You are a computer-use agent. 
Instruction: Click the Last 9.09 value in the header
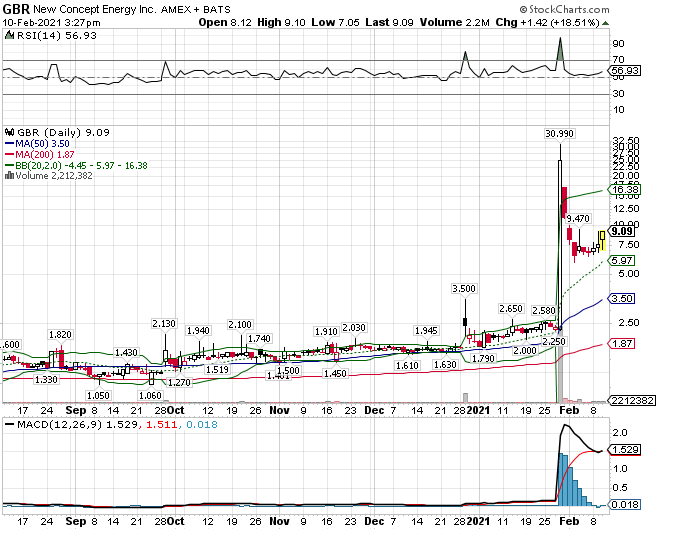coord(389,22)
